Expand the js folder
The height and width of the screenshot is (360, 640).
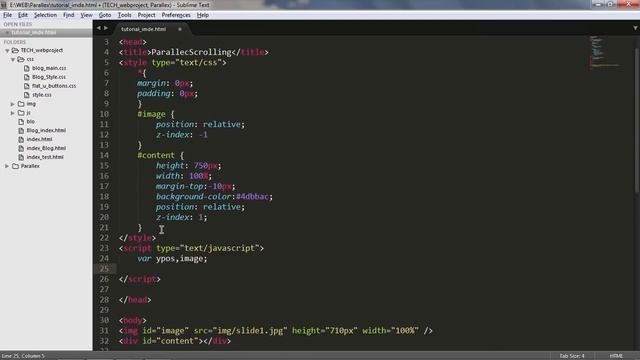tap(13, 113)
